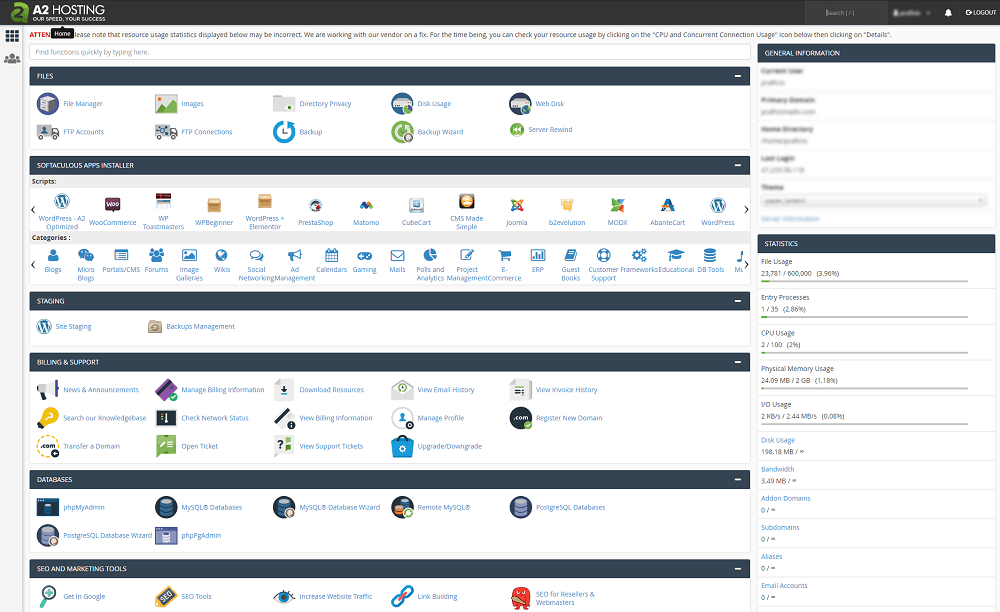
Task: Focus the top header search box
Action: (847, 13)
